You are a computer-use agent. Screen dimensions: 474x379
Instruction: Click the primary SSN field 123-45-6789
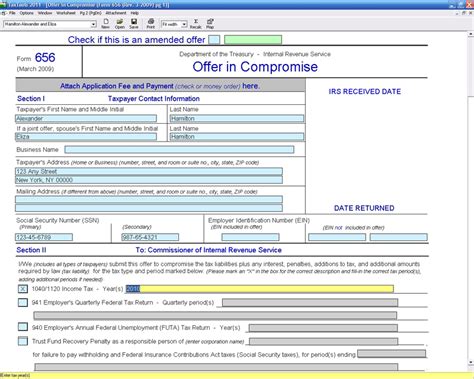[x=44, y=237]
